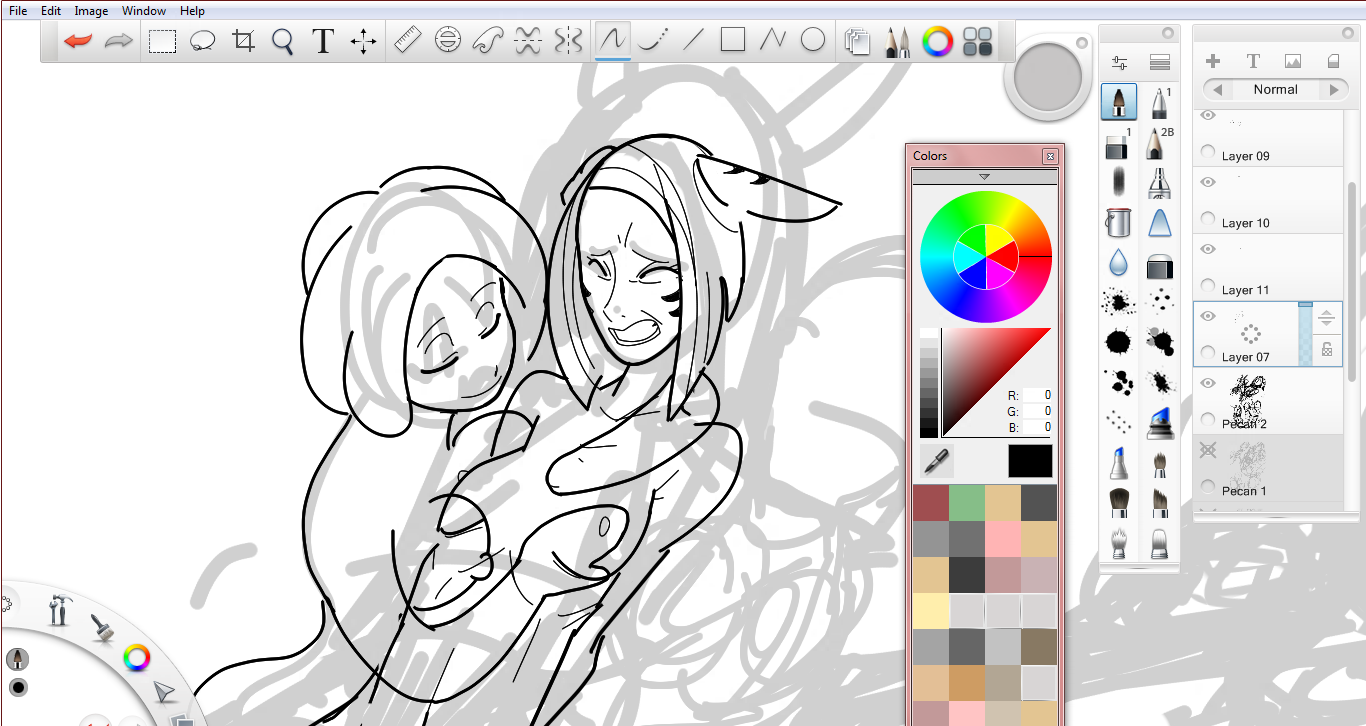Toggle horizontal symmetry in the toolbar
This screenshot has height=726, width=1366.
(528, 40)
